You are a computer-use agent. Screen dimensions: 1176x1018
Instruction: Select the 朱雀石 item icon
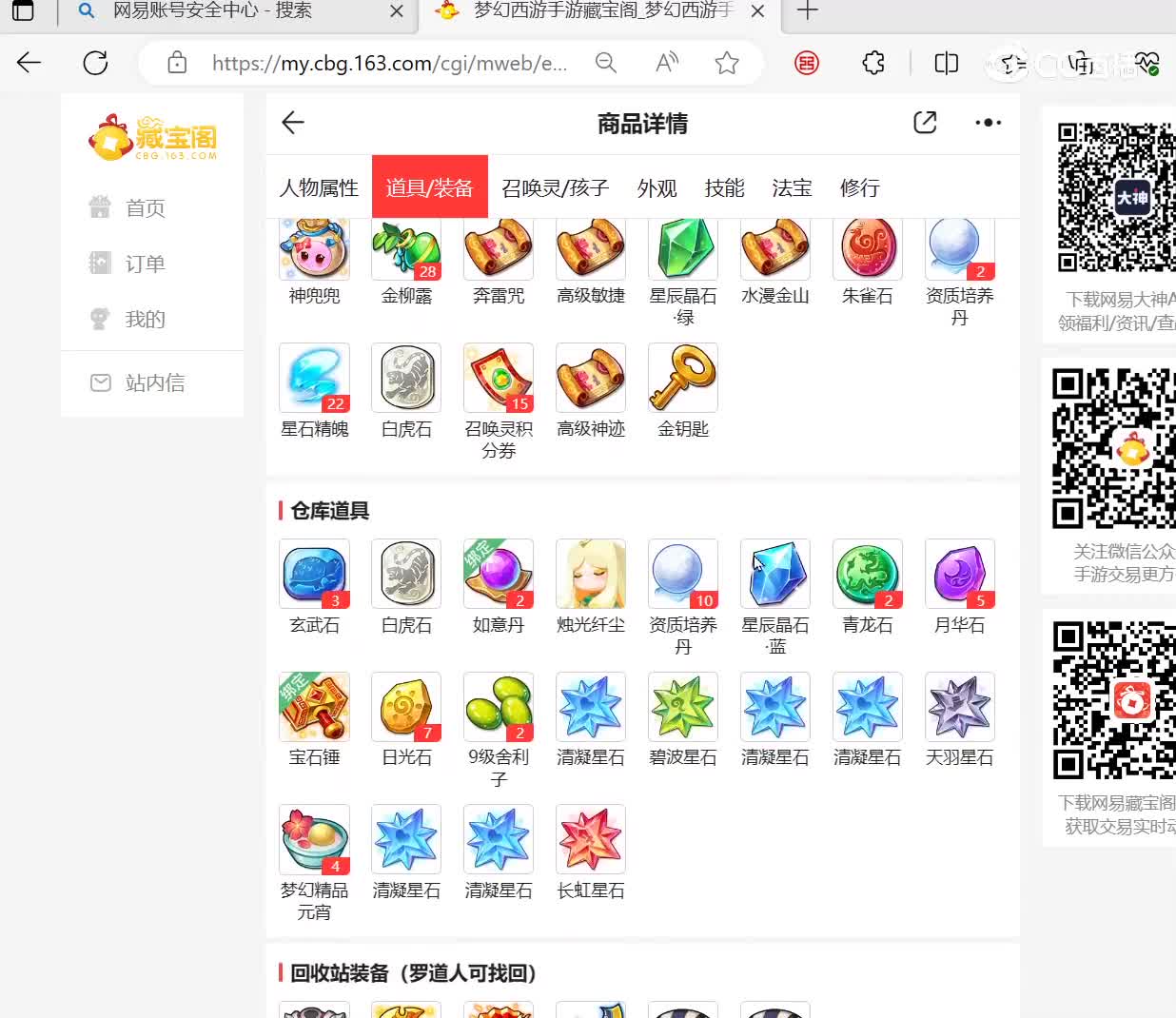tap(868, 249)
